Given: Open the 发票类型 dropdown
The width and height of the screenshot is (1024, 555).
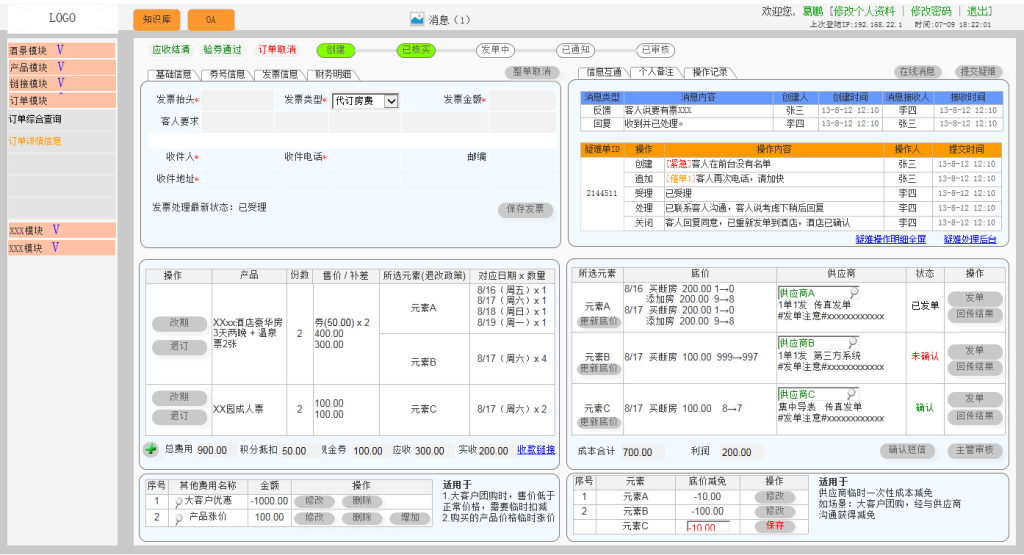Looking at the screenshot, I should click(391, 100).
